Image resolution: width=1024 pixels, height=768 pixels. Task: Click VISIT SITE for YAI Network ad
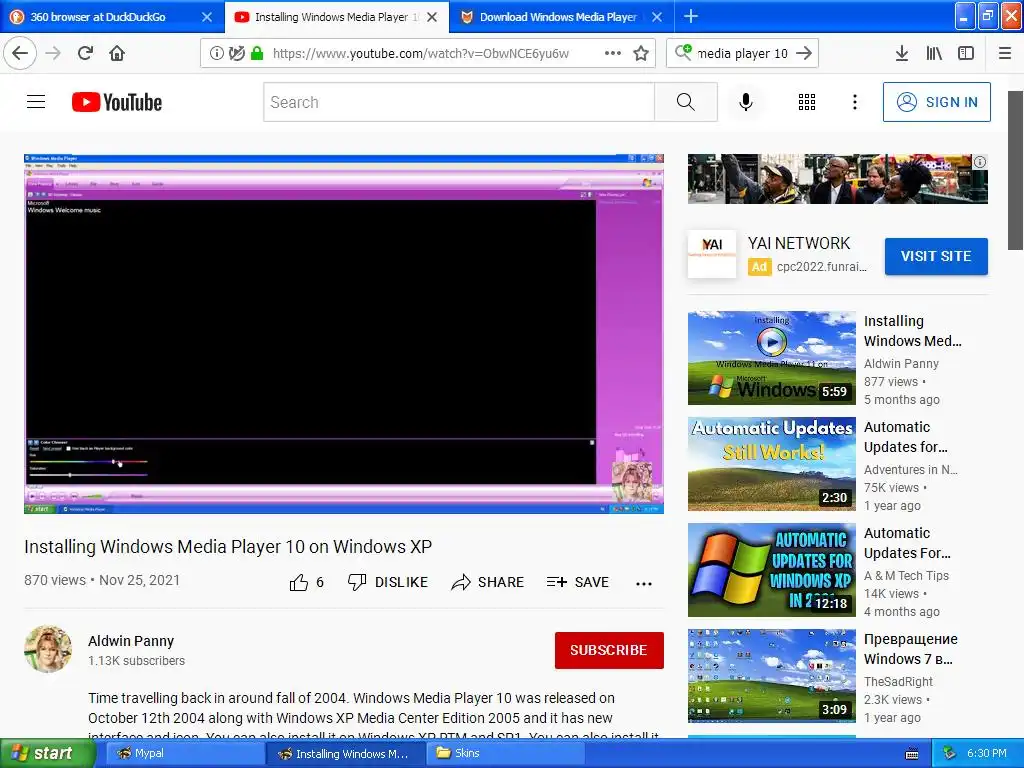pyautogui.click(x=936, y=256)
